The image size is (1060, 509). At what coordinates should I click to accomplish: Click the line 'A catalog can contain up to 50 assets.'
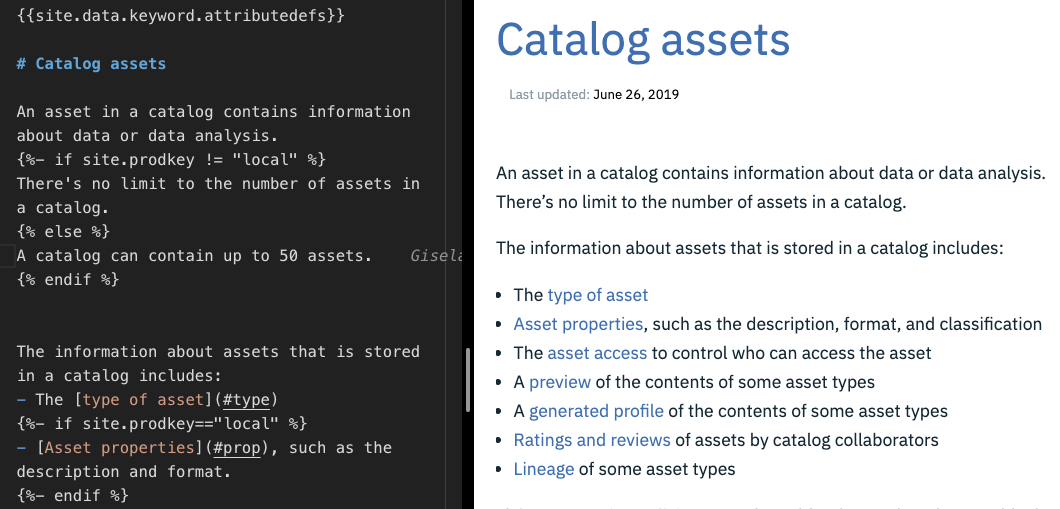194,256
